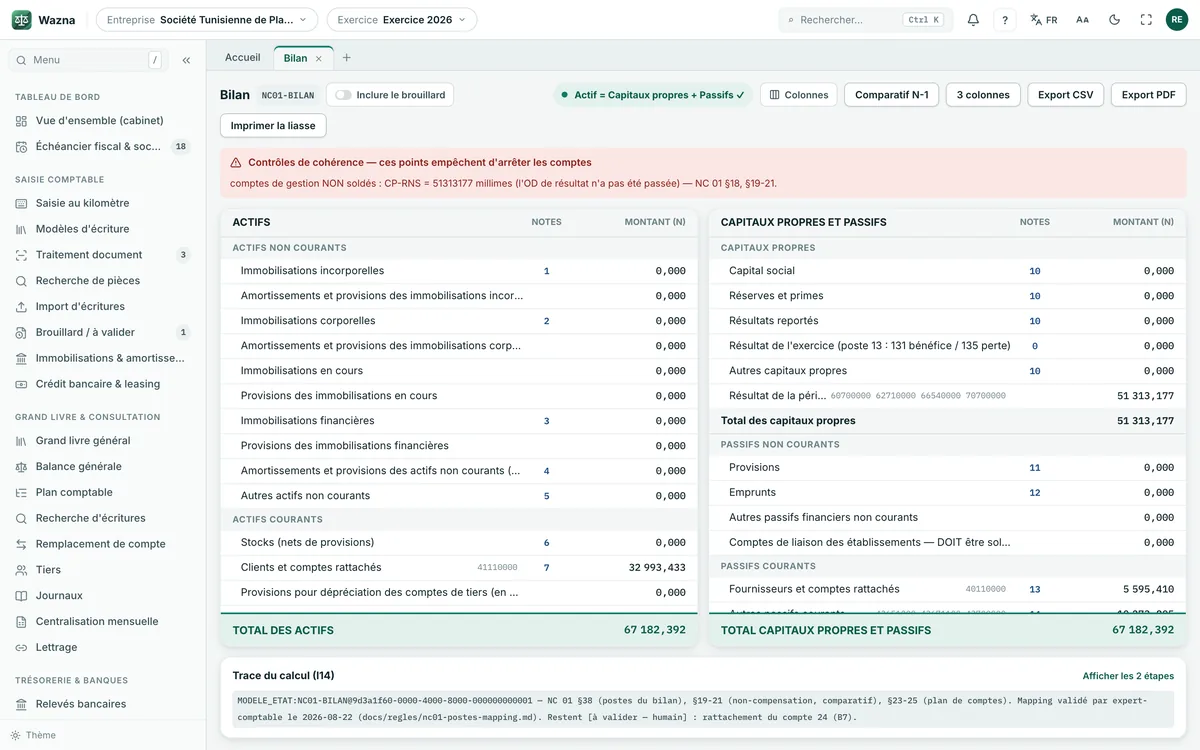Close the Bilan tab

(x=319, y=59)
